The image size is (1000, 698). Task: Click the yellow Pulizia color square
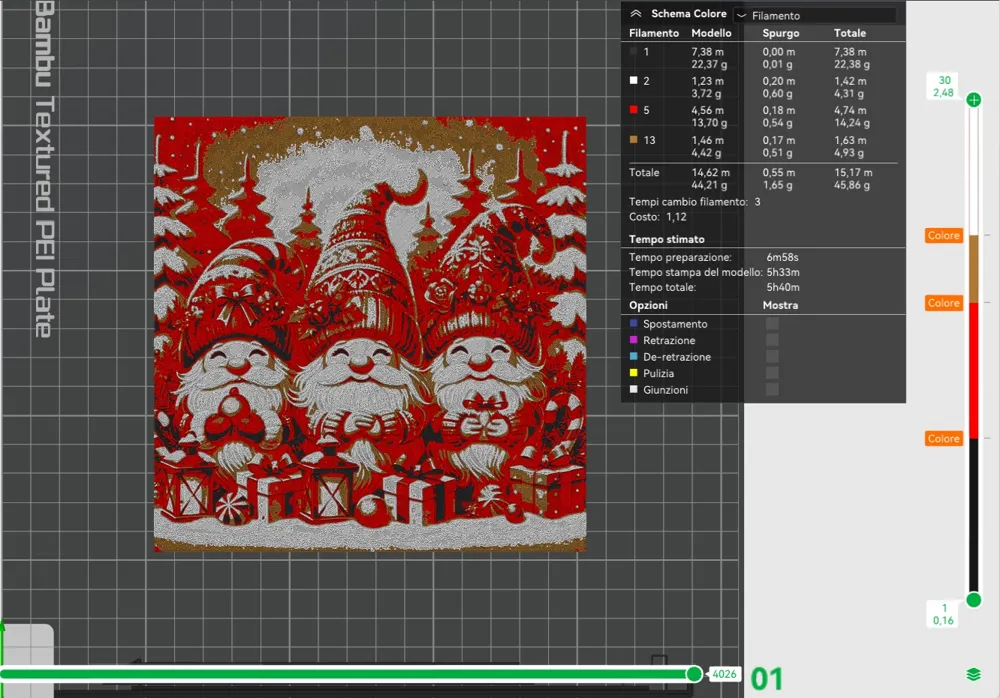[x=633, y=373]
